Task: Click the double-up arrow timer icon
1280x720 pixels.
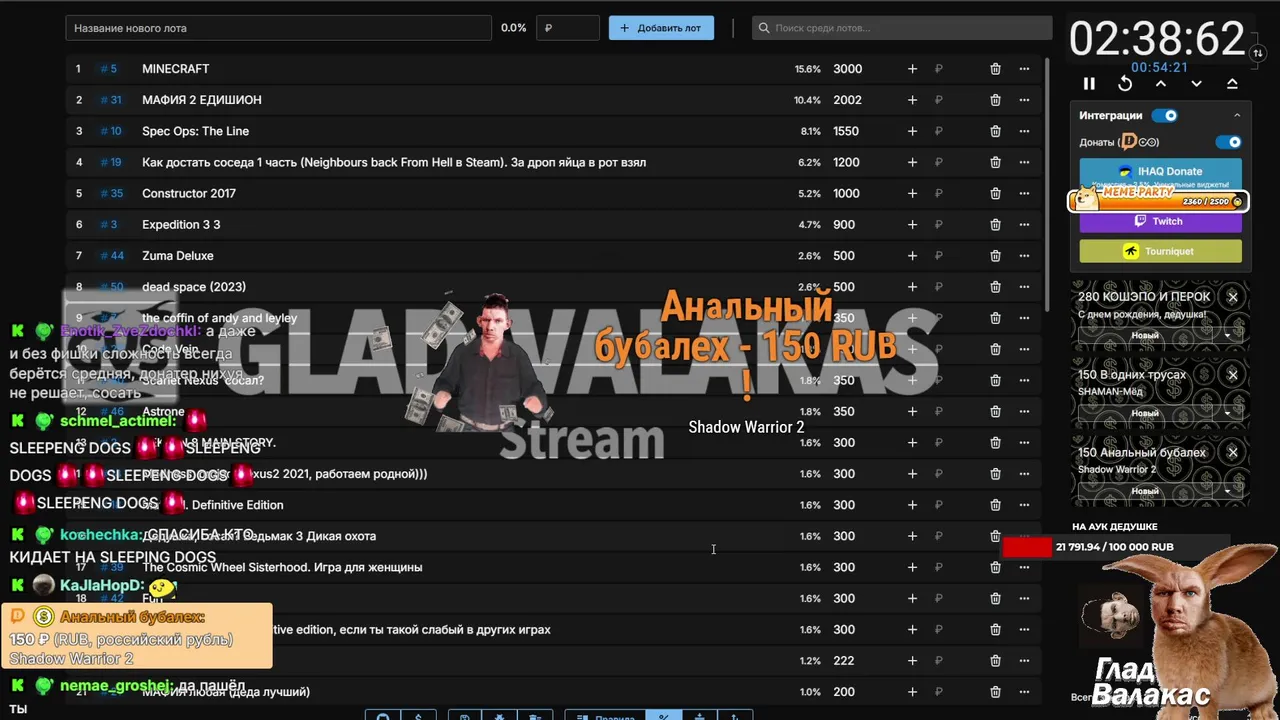Action: click(1232, 84)
